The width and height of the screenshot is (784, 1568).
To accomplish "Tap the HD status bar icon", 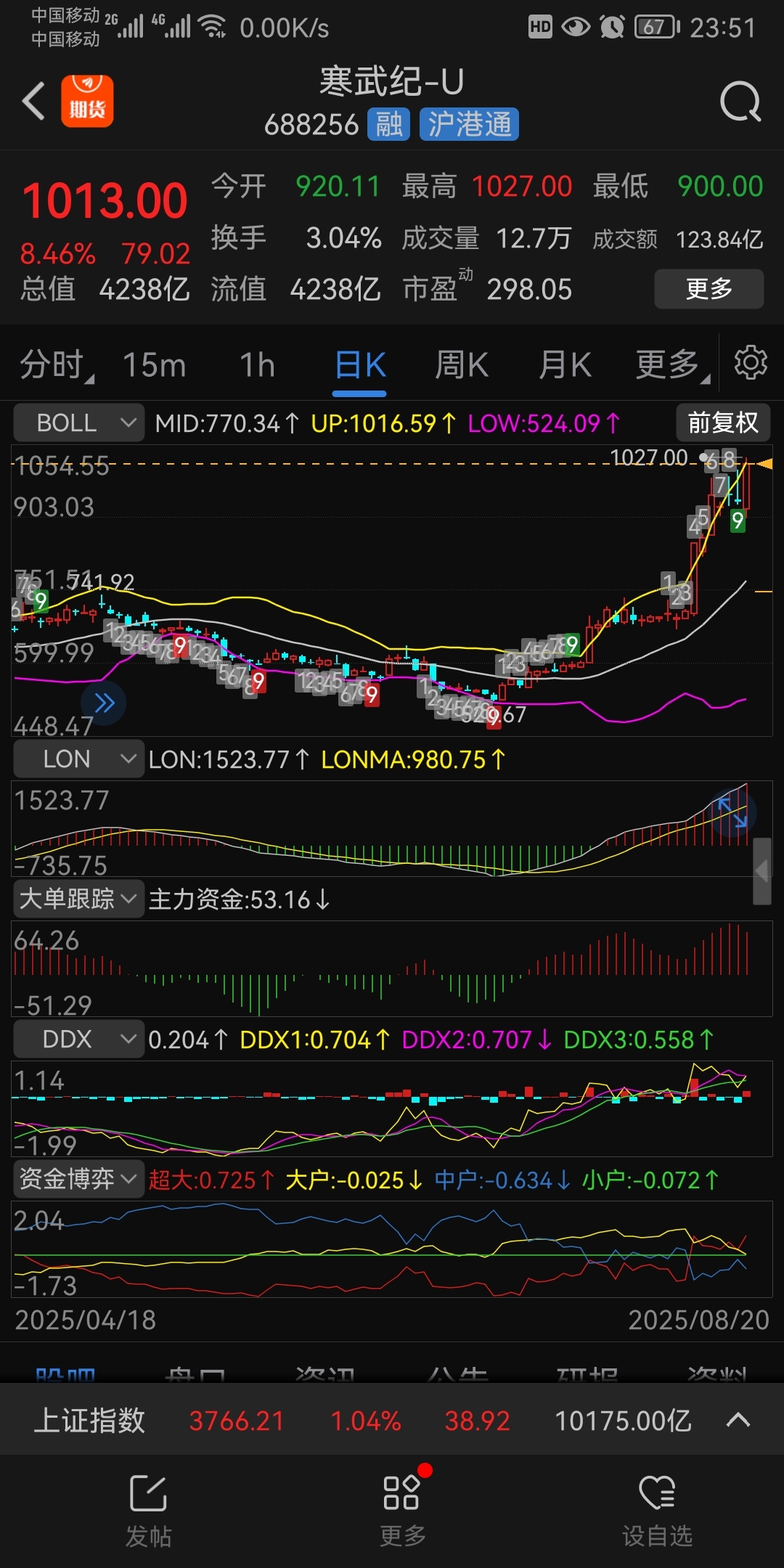I will [539, 28].
